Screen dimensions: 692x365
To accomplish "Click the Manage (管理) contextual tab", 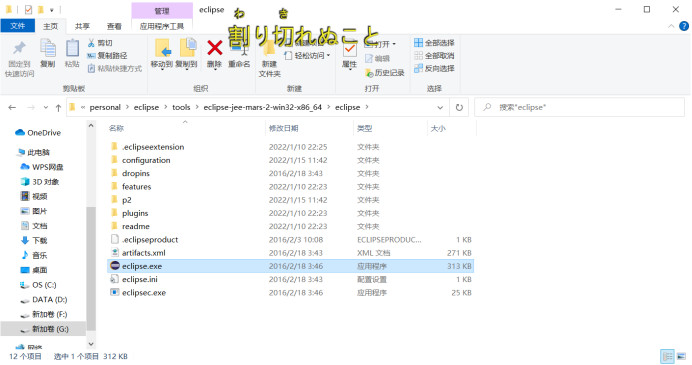I will coord(162,11).
